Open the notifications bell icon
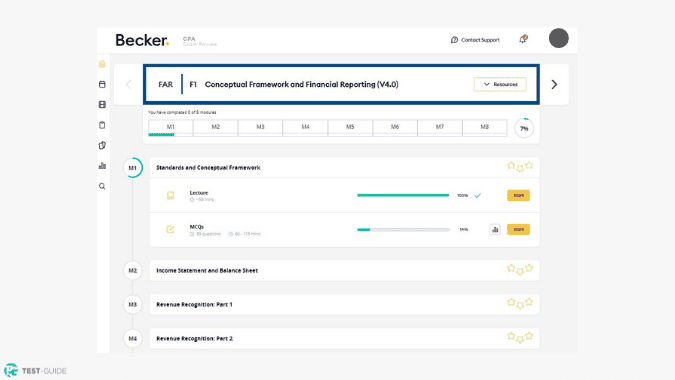This screenshot has height=380, width=675. [x=523, y=39]
